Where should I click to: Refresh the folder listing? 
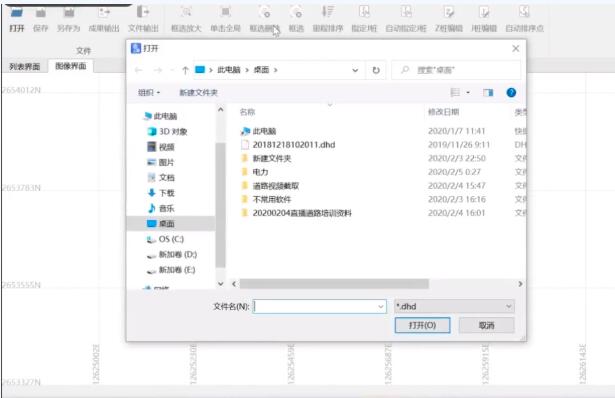coord(376,70)
